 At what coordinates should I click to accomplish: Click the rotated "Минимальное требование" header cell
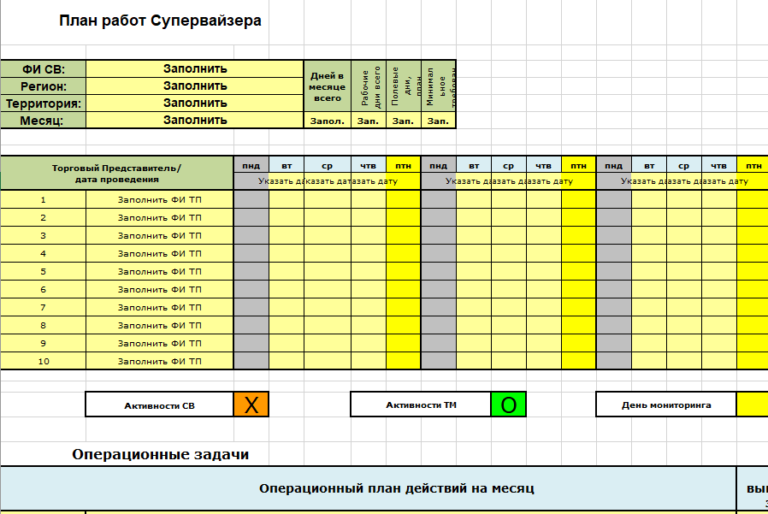coord(439,86)
